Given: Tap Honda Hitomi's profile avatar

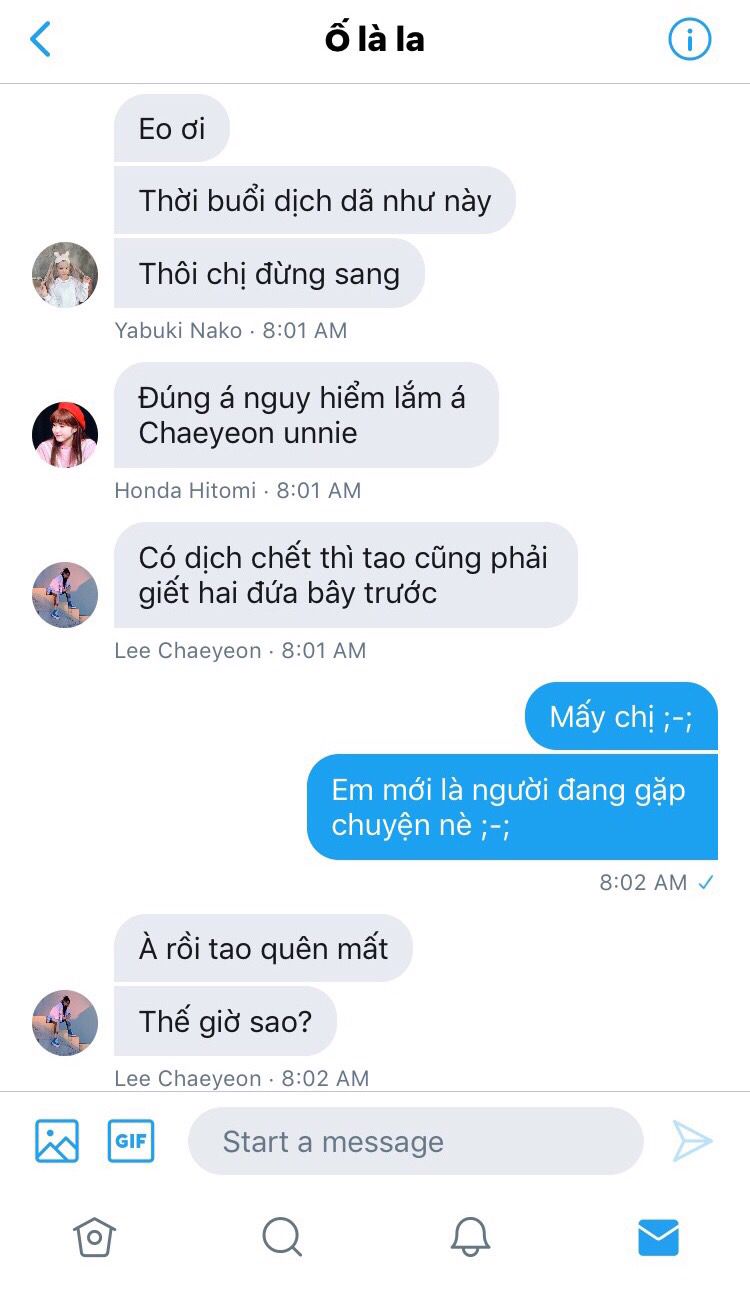Looking at the screenshot, I should 65,434.
